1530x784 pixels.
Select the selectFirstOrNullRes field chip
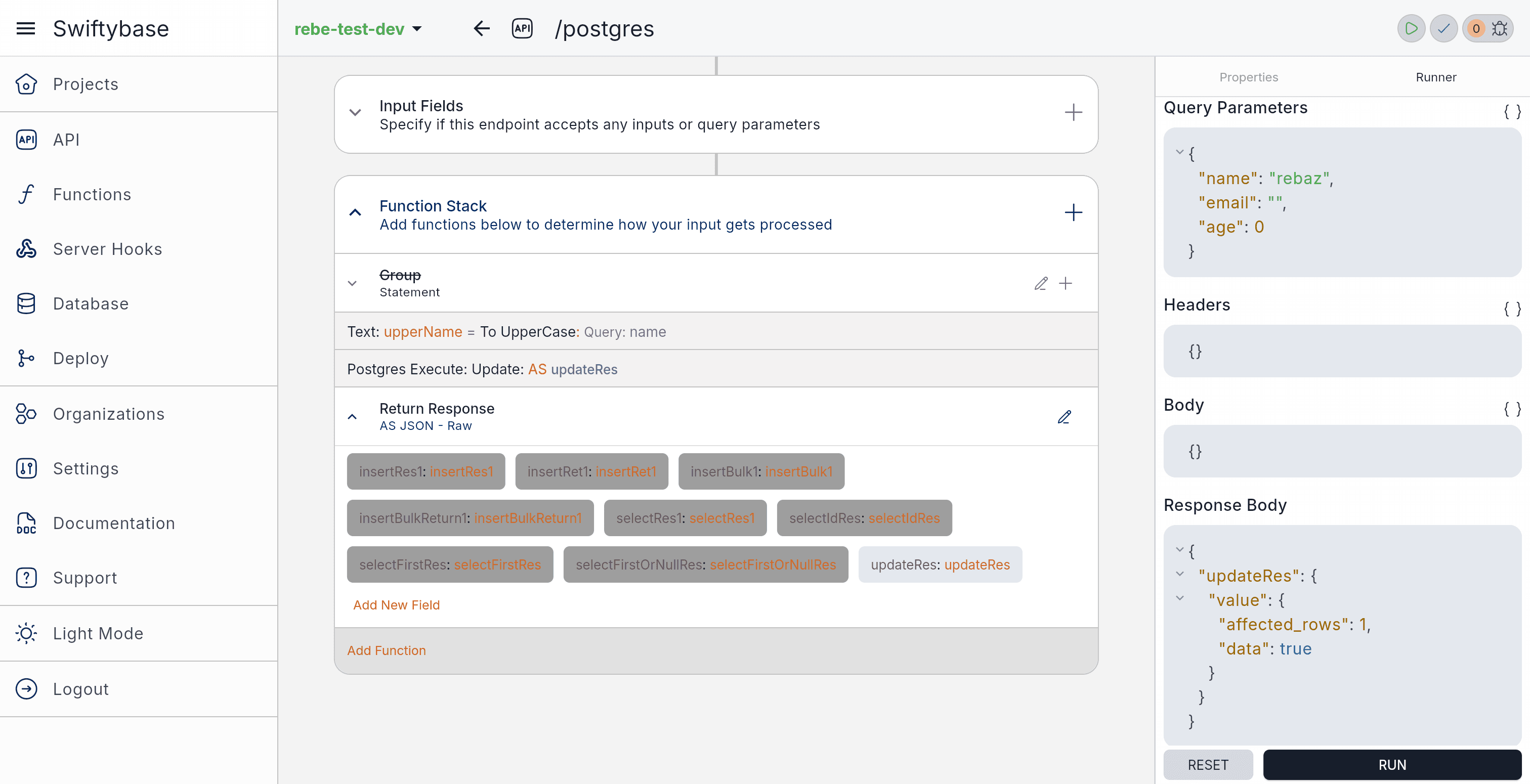pos(706,564)
